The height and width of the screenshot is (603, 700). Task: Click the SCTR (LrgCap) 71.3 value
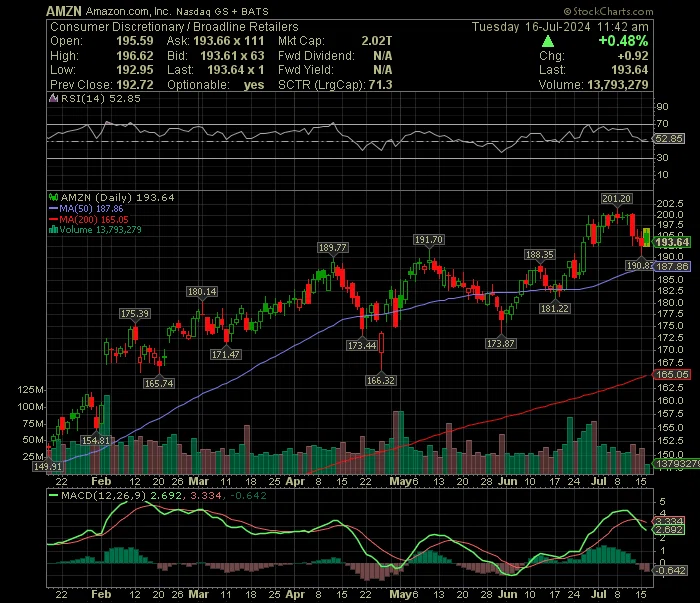[x=380, y=85]
